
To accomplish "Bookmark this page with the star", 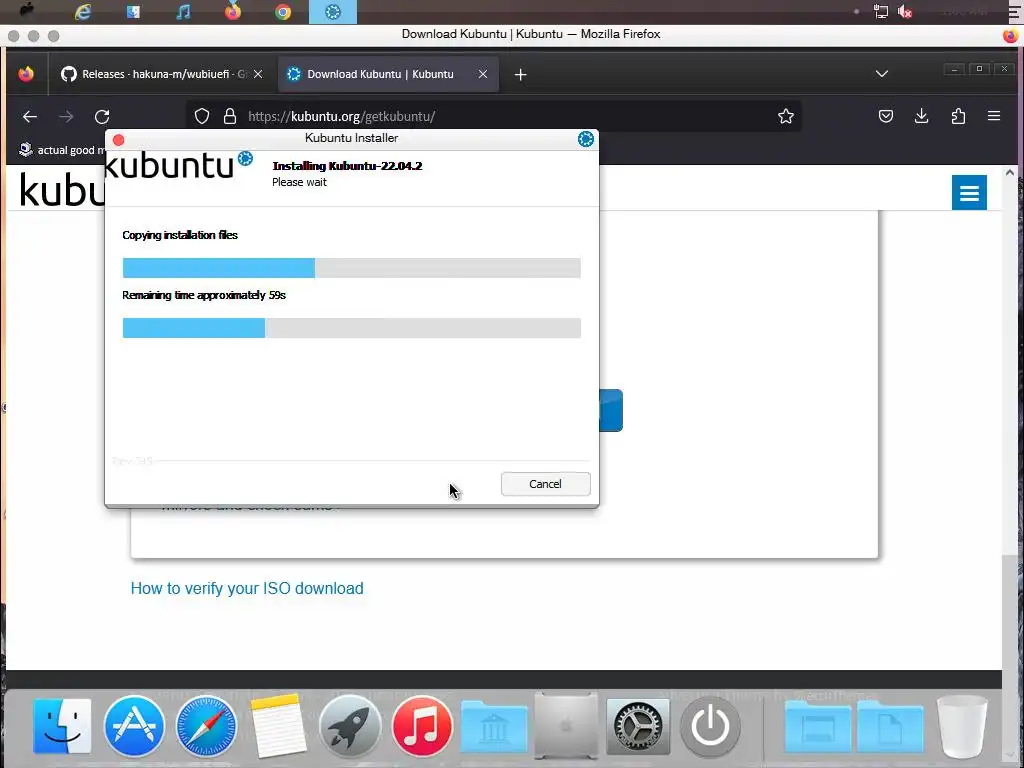I will (786, 116).
